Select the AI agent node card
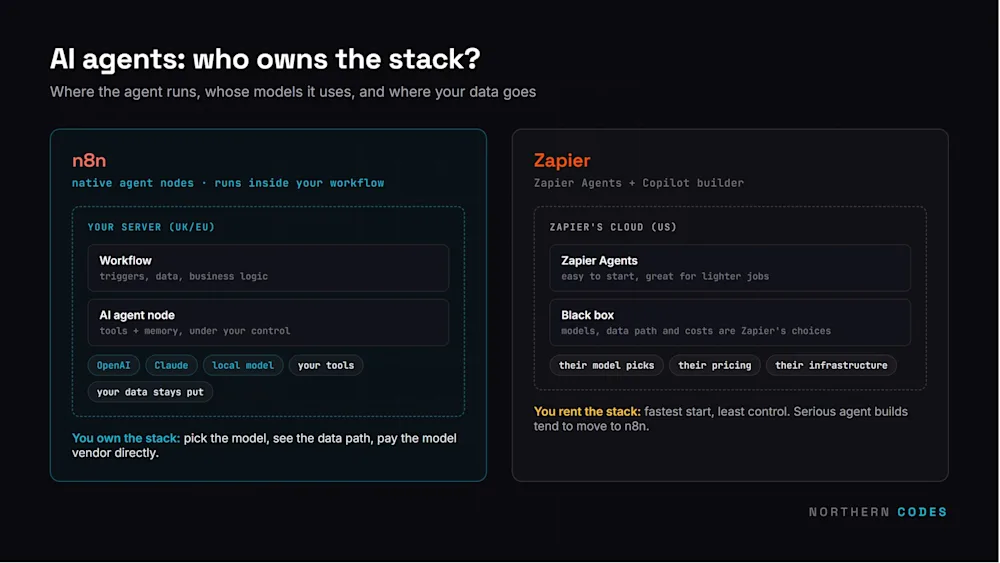The width and height of the screenshot is (1000, 563). point(268,323)
